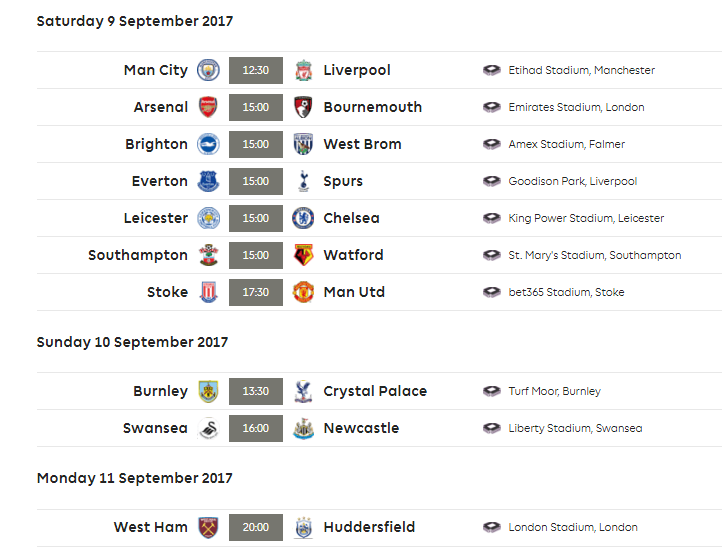Select the 20:00 West Ham fixture time
This screenshot has width=722, height=555.
256,527
